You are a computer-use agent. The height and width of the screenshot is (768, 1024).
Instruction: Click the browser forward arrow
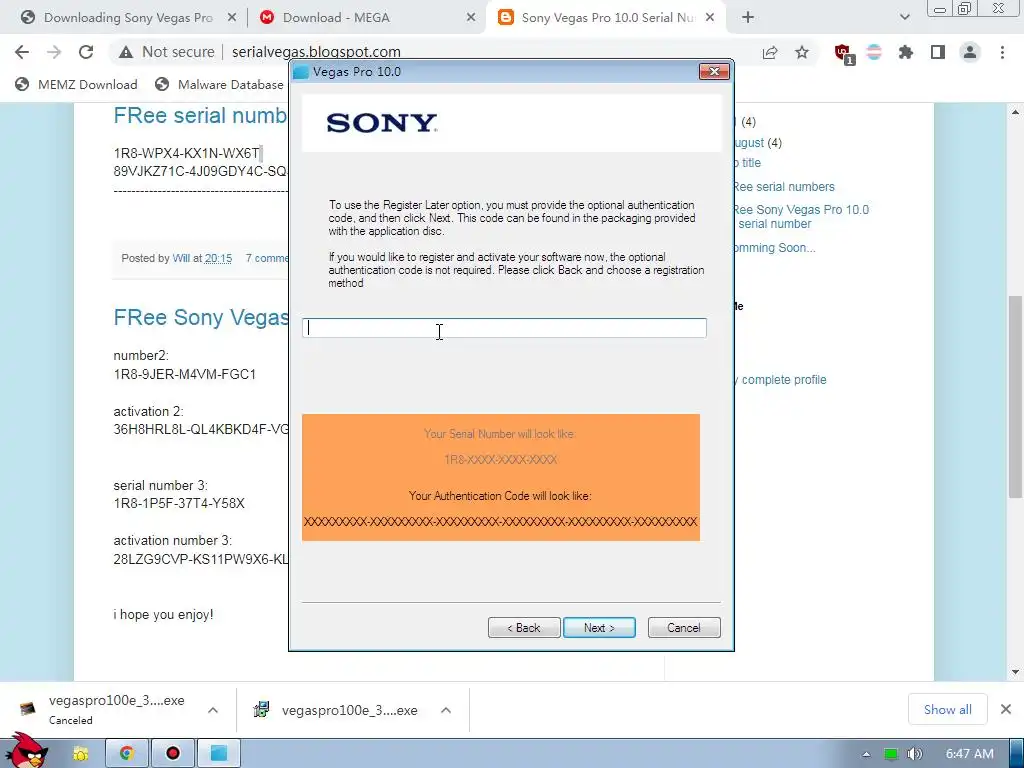54,52
